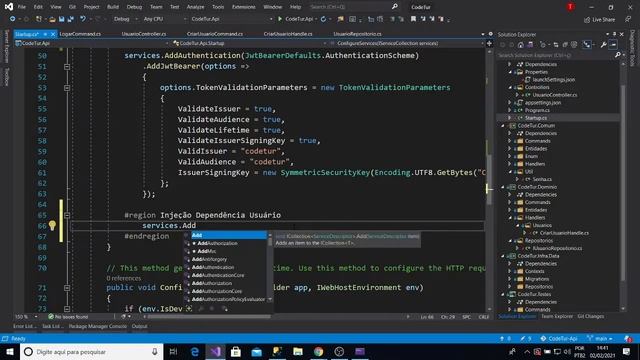This screenshot has width=640, height=360.
Task: Open the File menu
Action: 22,7
